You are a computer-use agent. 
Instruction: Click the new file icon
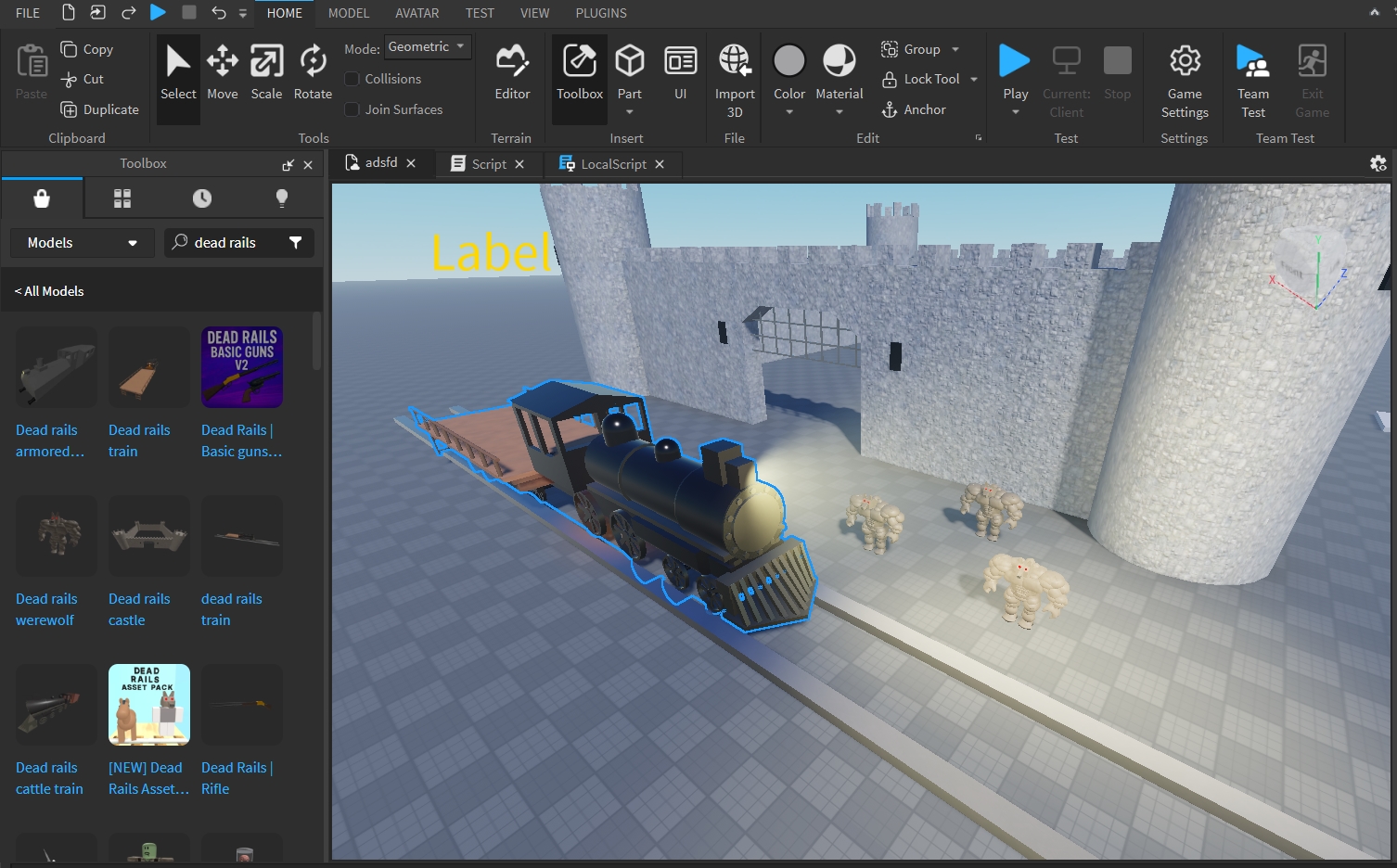[x=68, y=12]
